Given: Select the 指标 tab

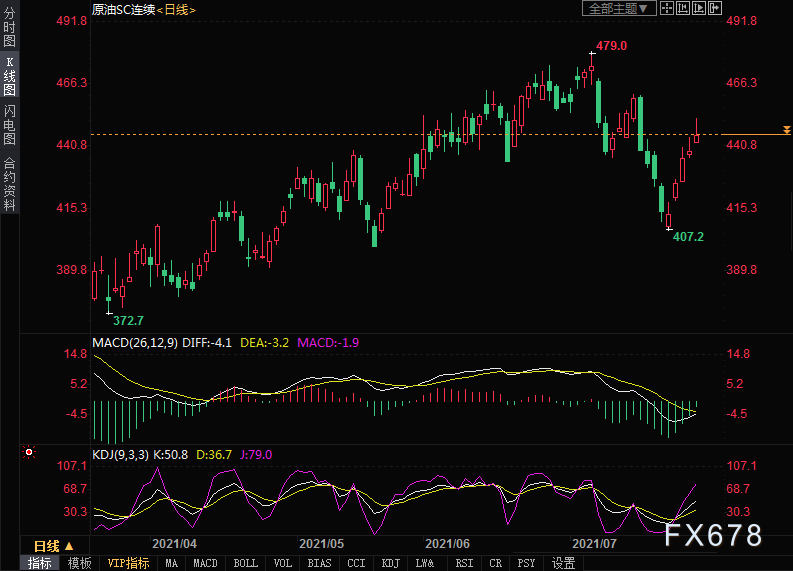Looking at the screenshot, I should pos(39,563).
